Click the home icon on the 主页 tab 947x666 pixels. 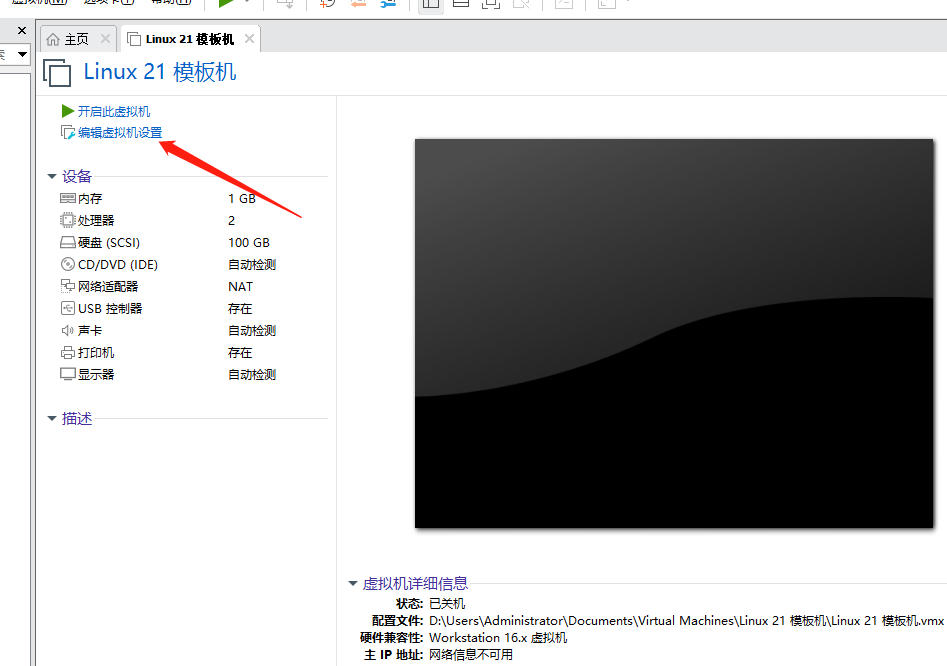click(x=53, y=39)
